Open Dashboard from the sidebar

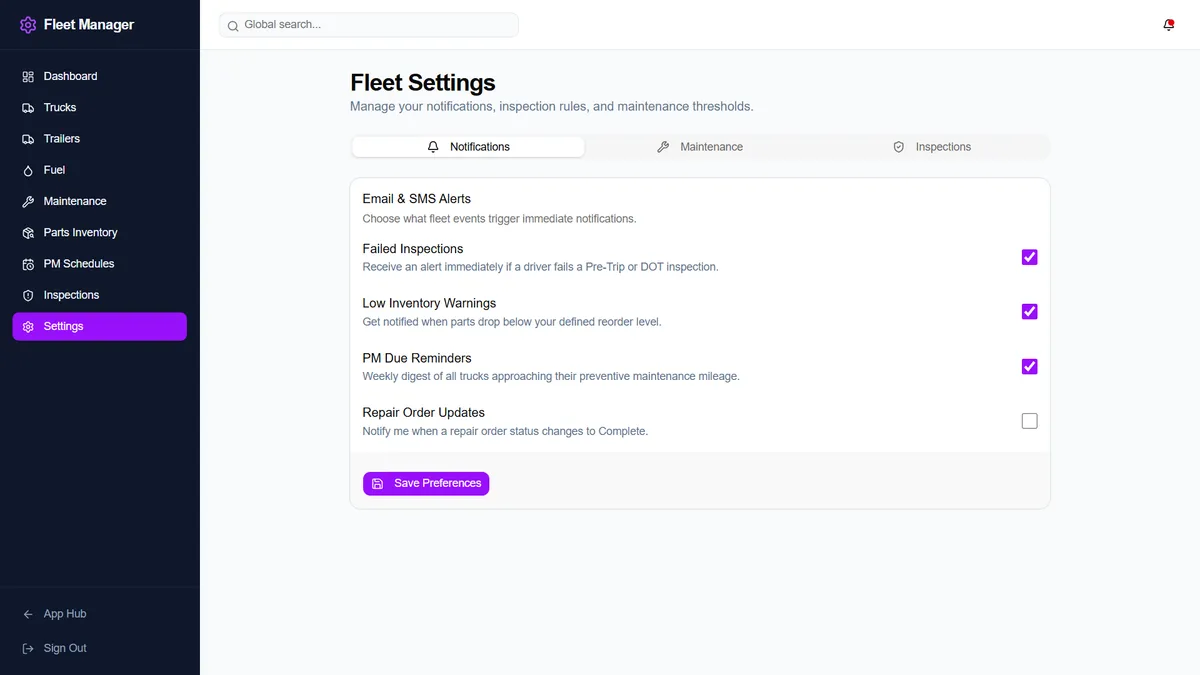tap(99, 76)
